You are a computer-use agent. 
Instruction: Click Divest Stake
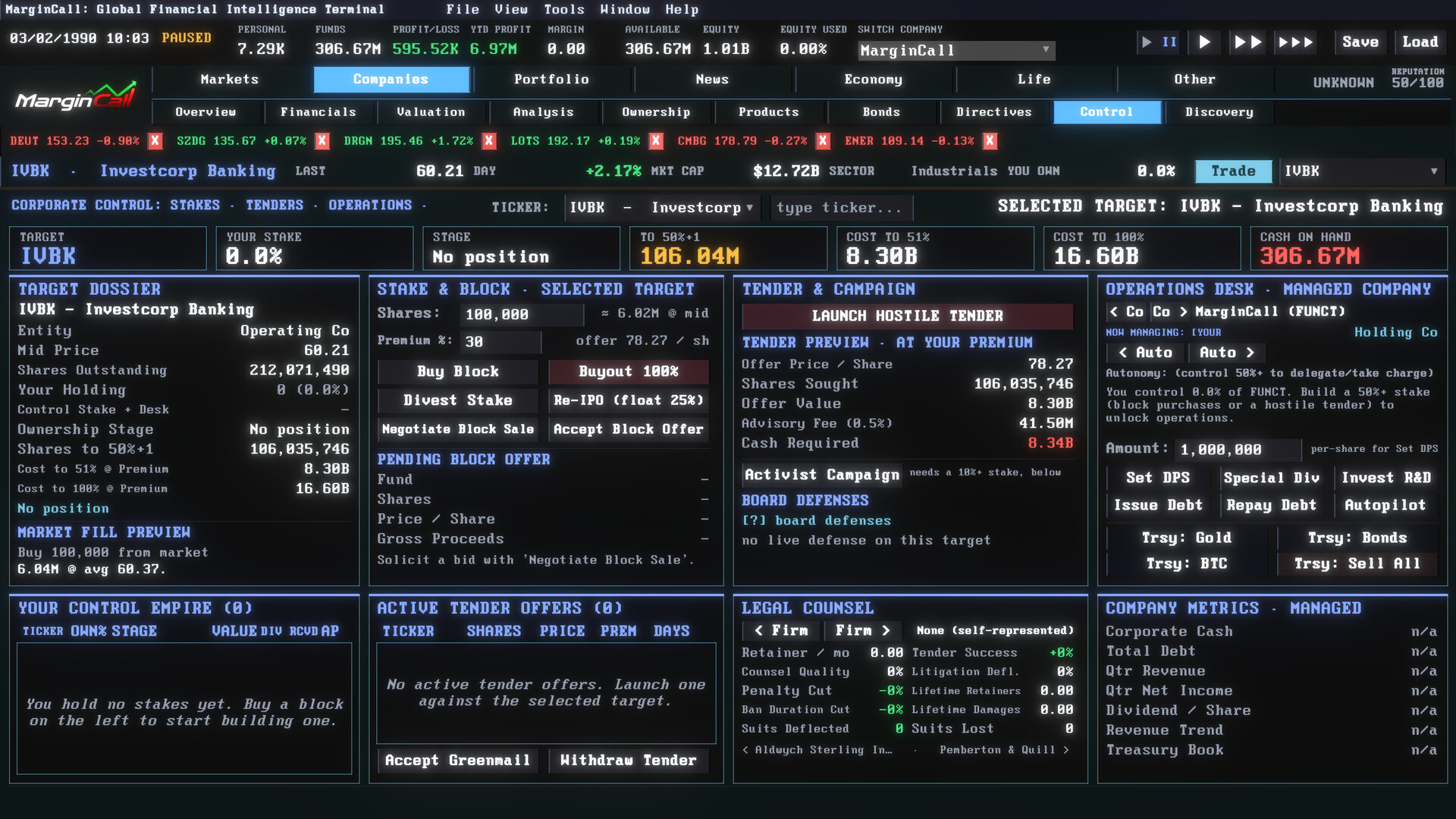(x=458, y=400)
